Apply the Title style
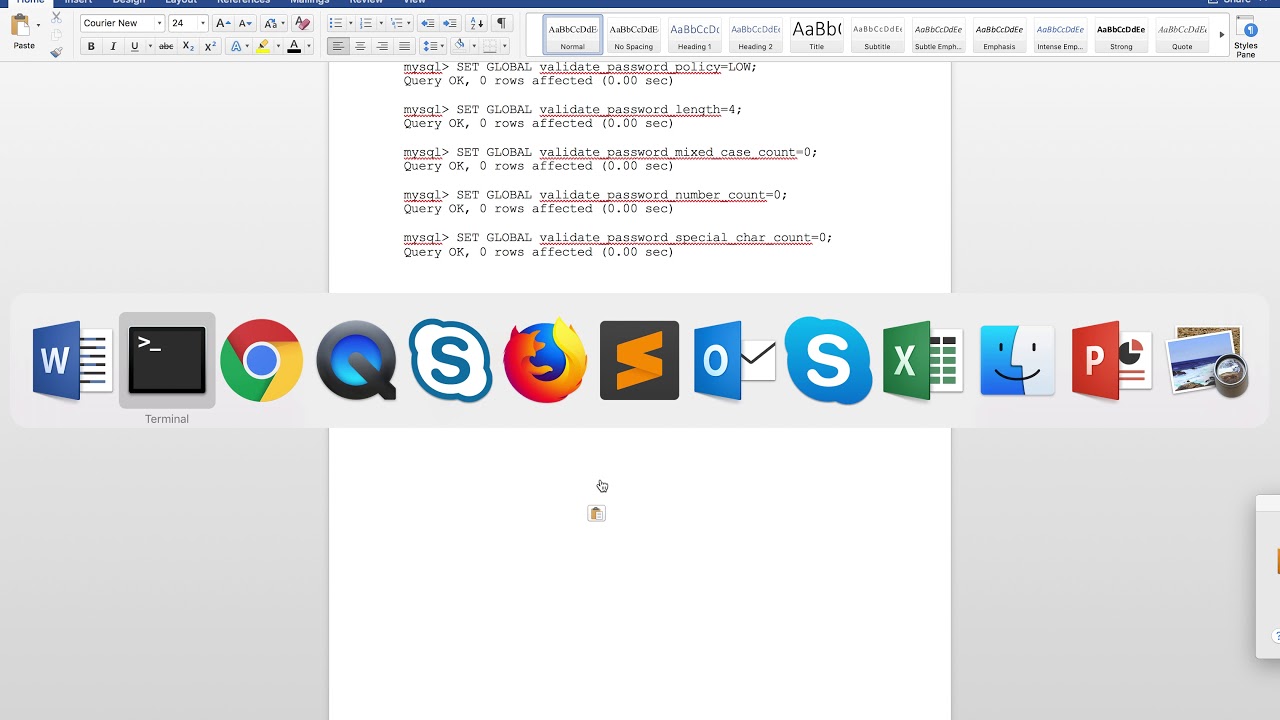Image resolution: width=1280 pixels, height=720 pixels. (816, 35)
